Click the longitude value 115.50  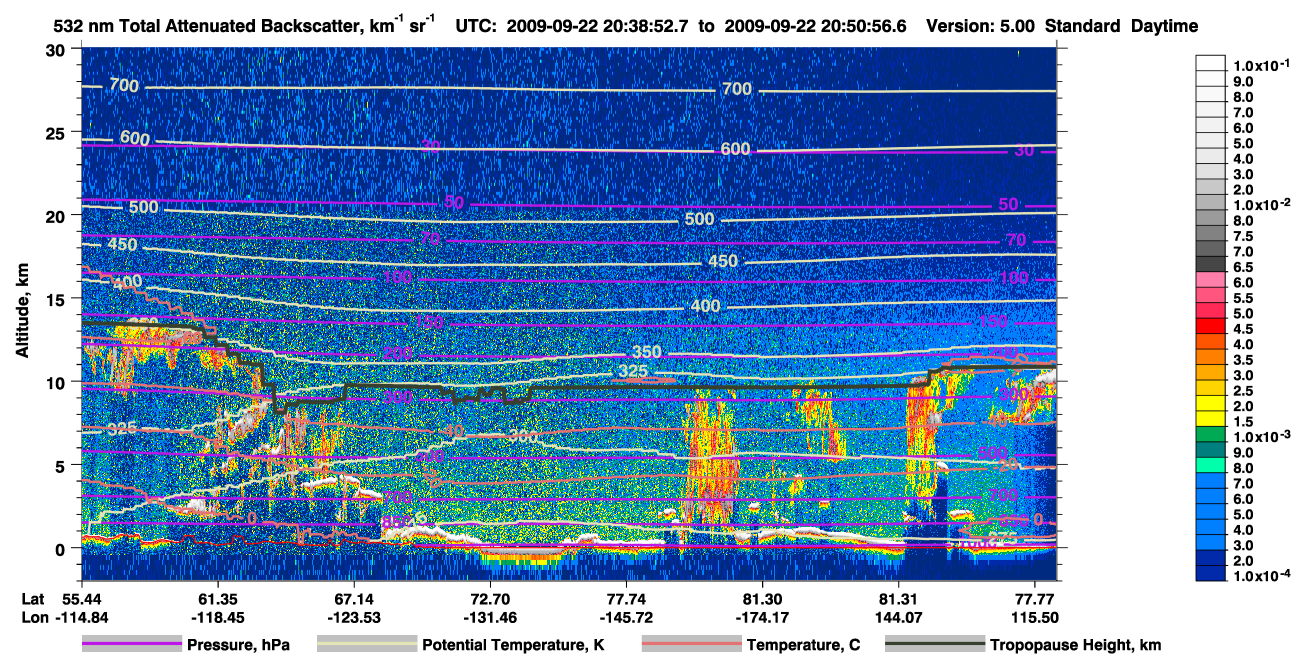coord(1035,617)
